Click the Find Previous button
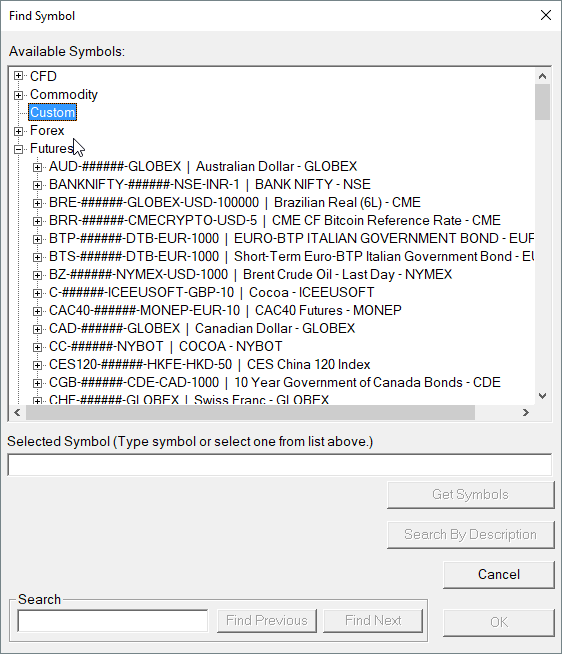This screenshot has width=562, height=654. pos(267,621)
